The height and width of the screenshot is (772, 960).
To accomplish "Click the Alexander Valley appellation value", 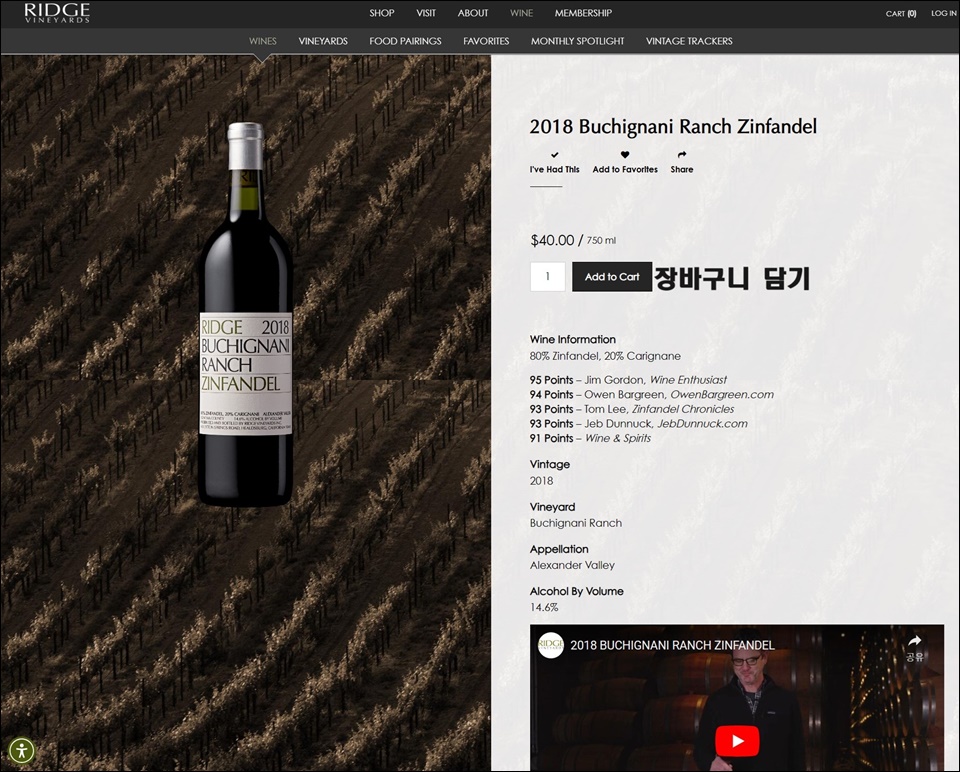I will 572,565.
